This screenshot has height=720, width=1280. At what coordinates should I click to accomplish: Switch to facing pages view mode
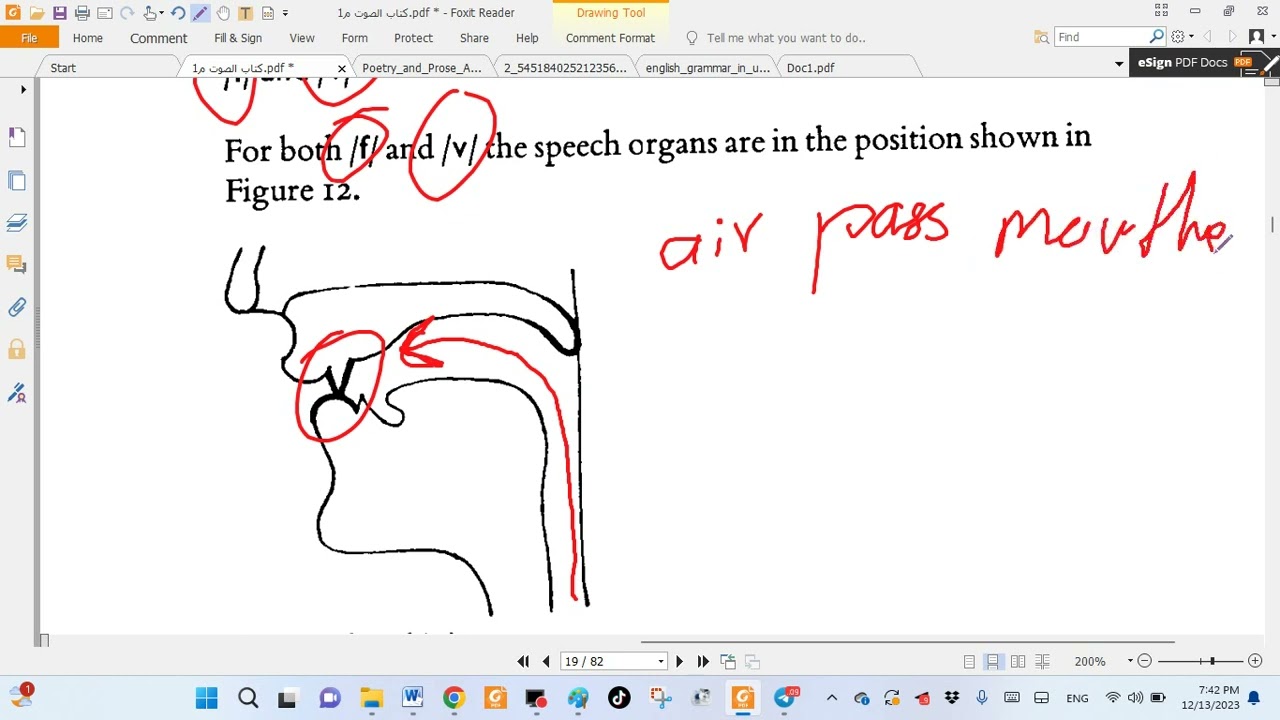pyautogui.click(x=1018, y=661)
